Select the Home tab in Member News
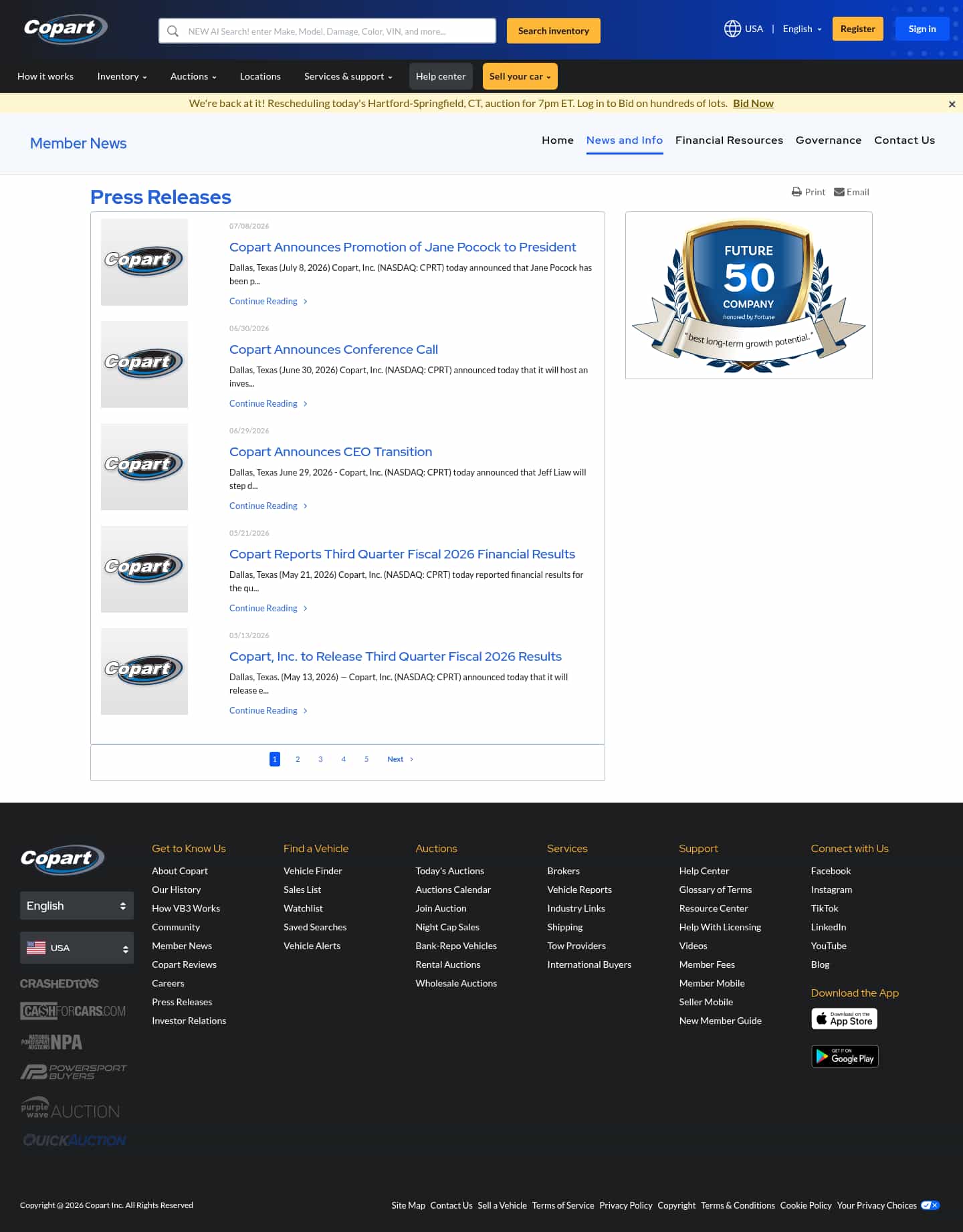The height and width of the screenshot is (1232, 963). 558,140
